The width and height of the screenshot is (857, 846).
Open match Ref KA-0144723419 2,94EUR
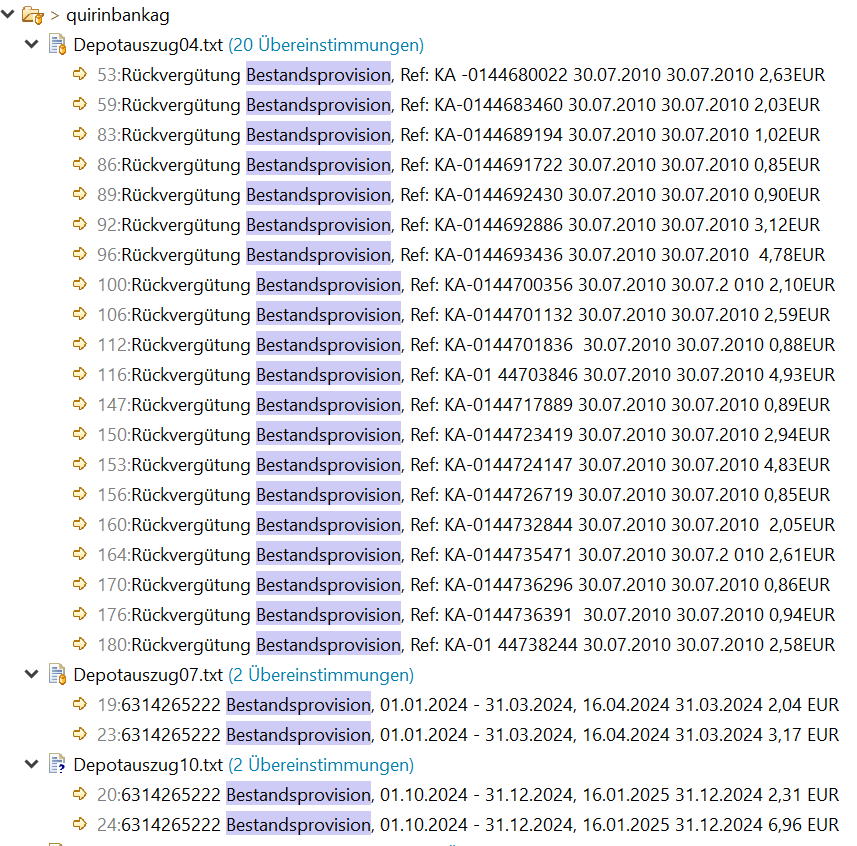coord(463,435)
